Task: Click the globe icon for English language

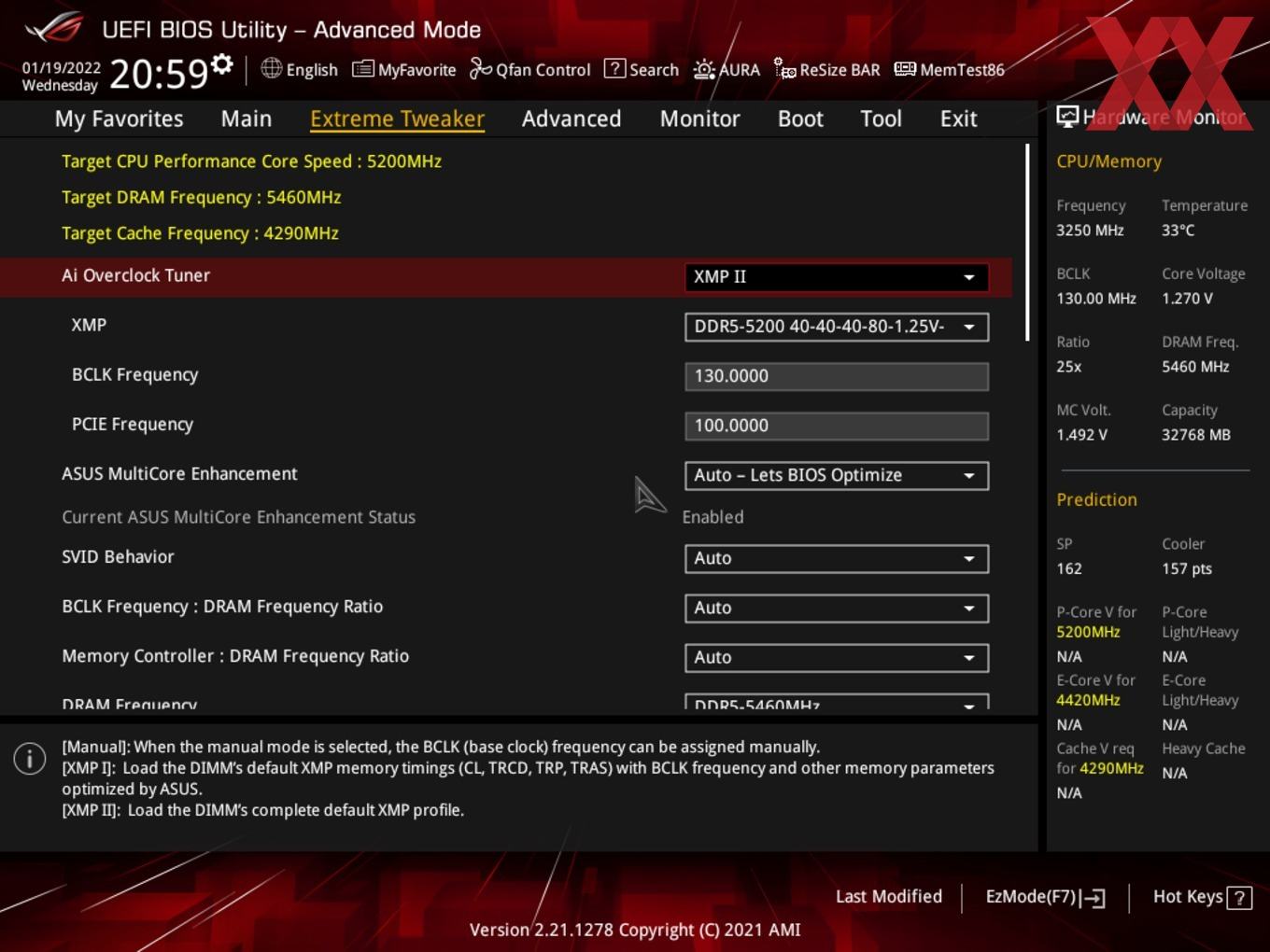Action: (x=271, y=68)
